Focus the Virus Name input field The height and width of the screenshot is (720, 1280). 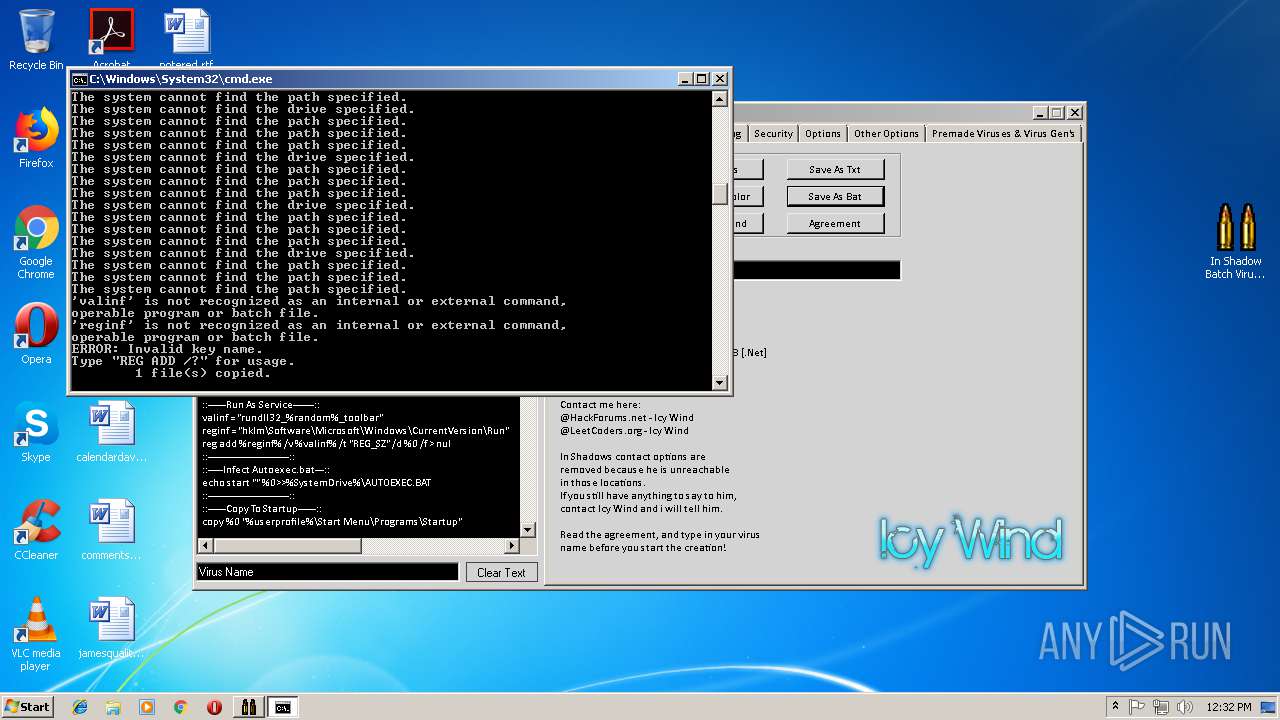328,572
